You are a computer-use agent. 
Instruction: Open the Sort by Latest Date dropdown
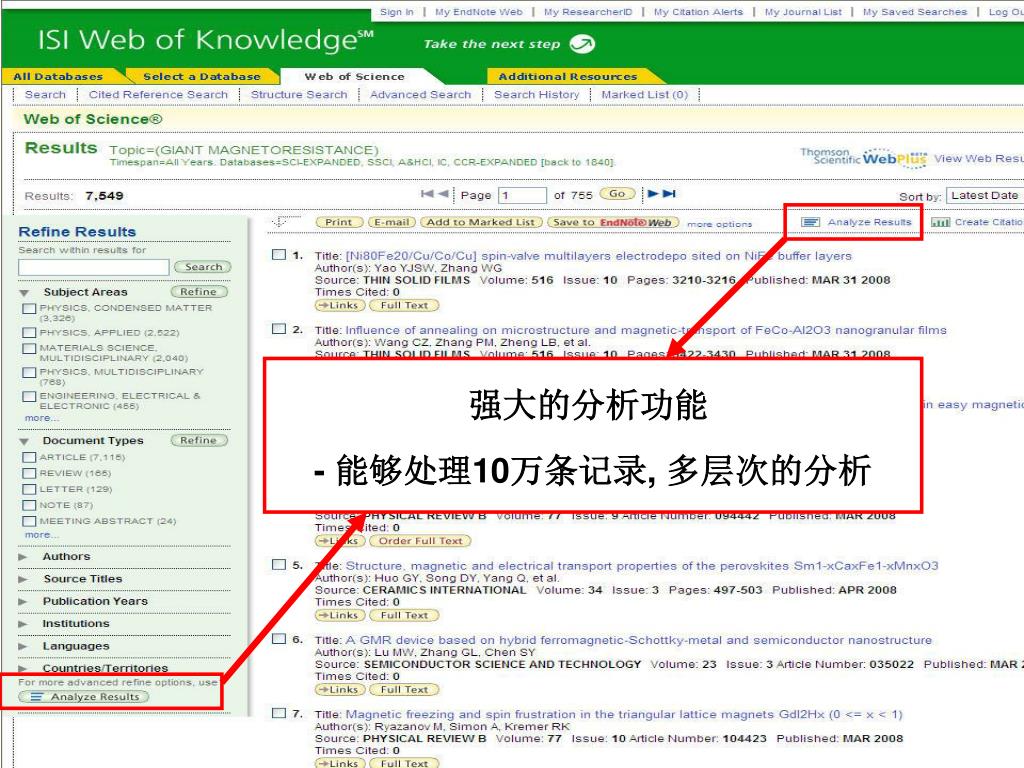pyautogui.click(x=984, y=195)
